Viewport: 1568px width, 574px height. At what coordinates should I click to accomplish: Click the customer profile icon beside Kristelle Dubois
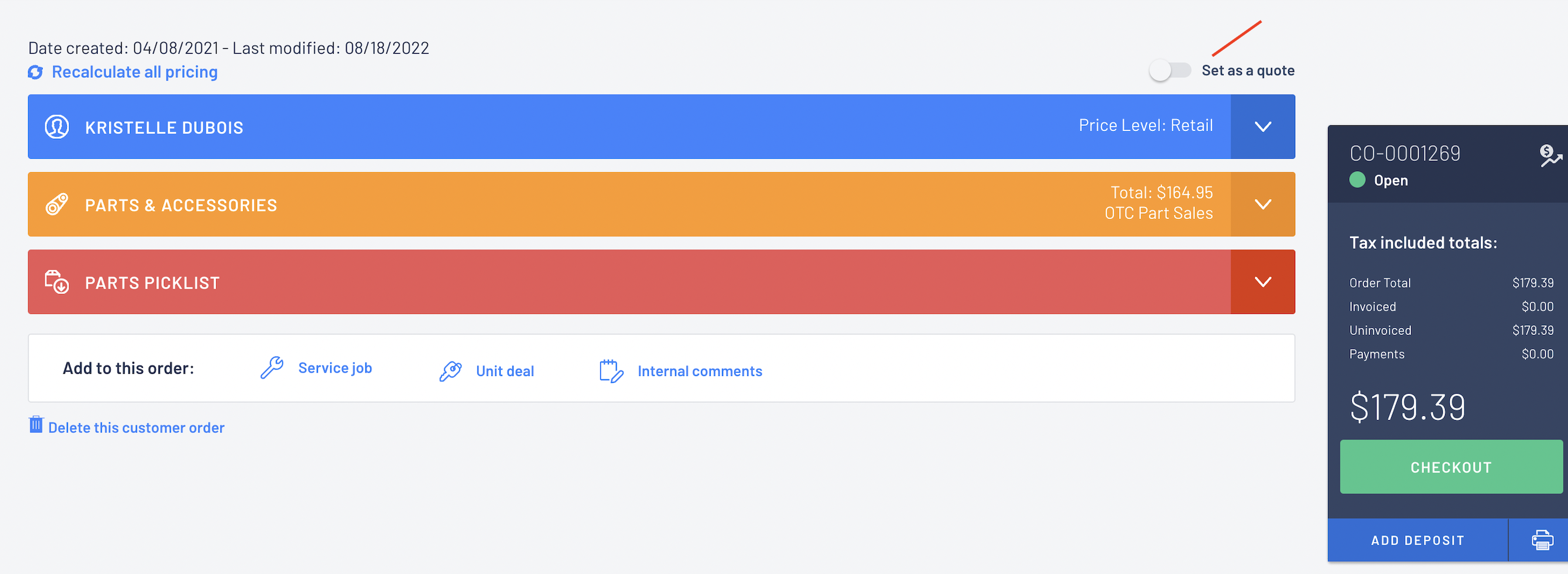[57, 127]
